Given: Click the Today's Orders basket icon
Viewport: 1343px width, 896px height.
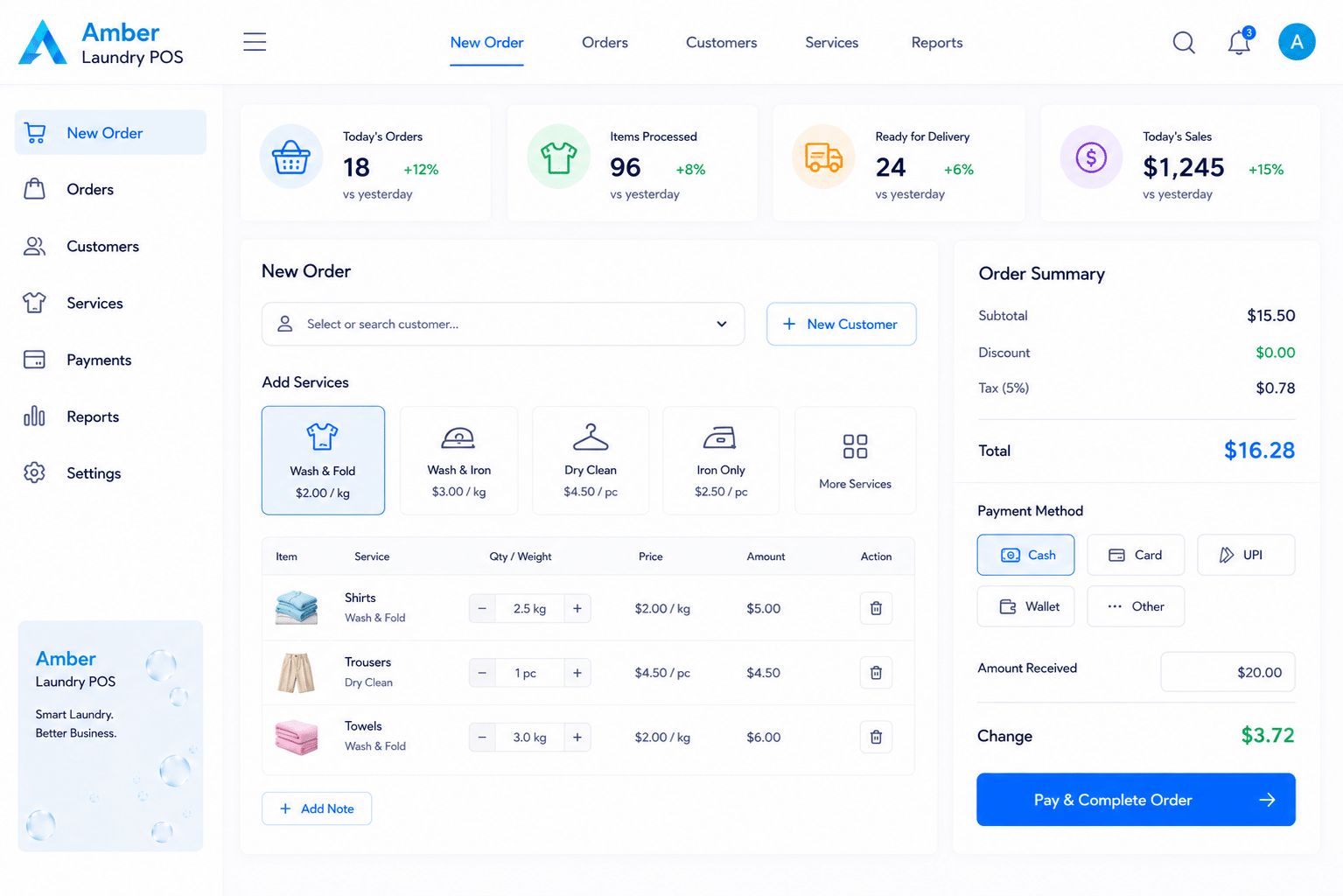Looking at the screenshot, I should [291, 157].
